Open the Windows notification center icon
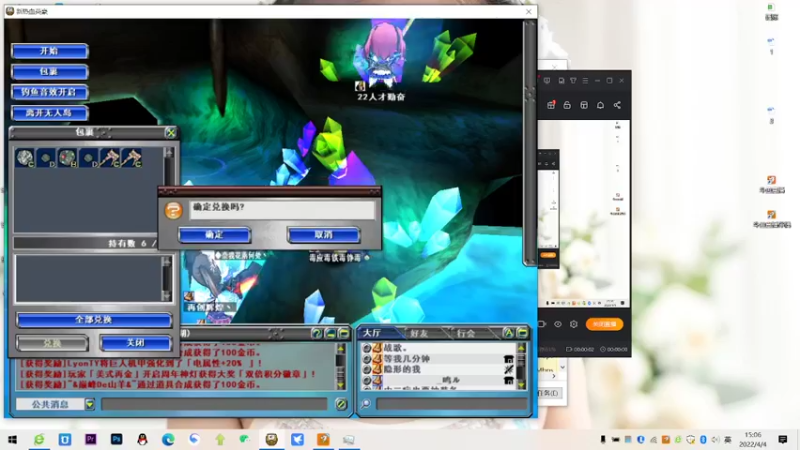This screenshot has height=450, width=800. coord(783,439)
